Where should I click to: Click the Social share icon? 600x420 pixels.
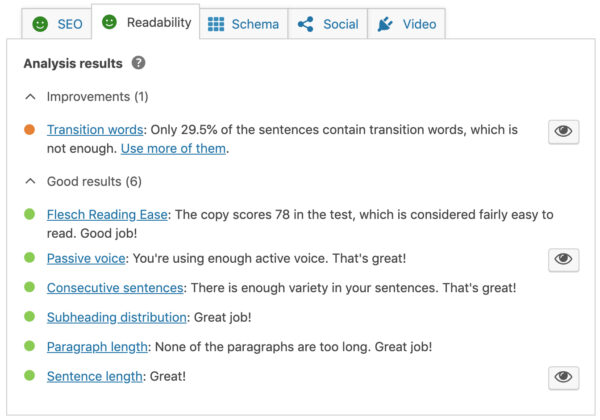305,24
